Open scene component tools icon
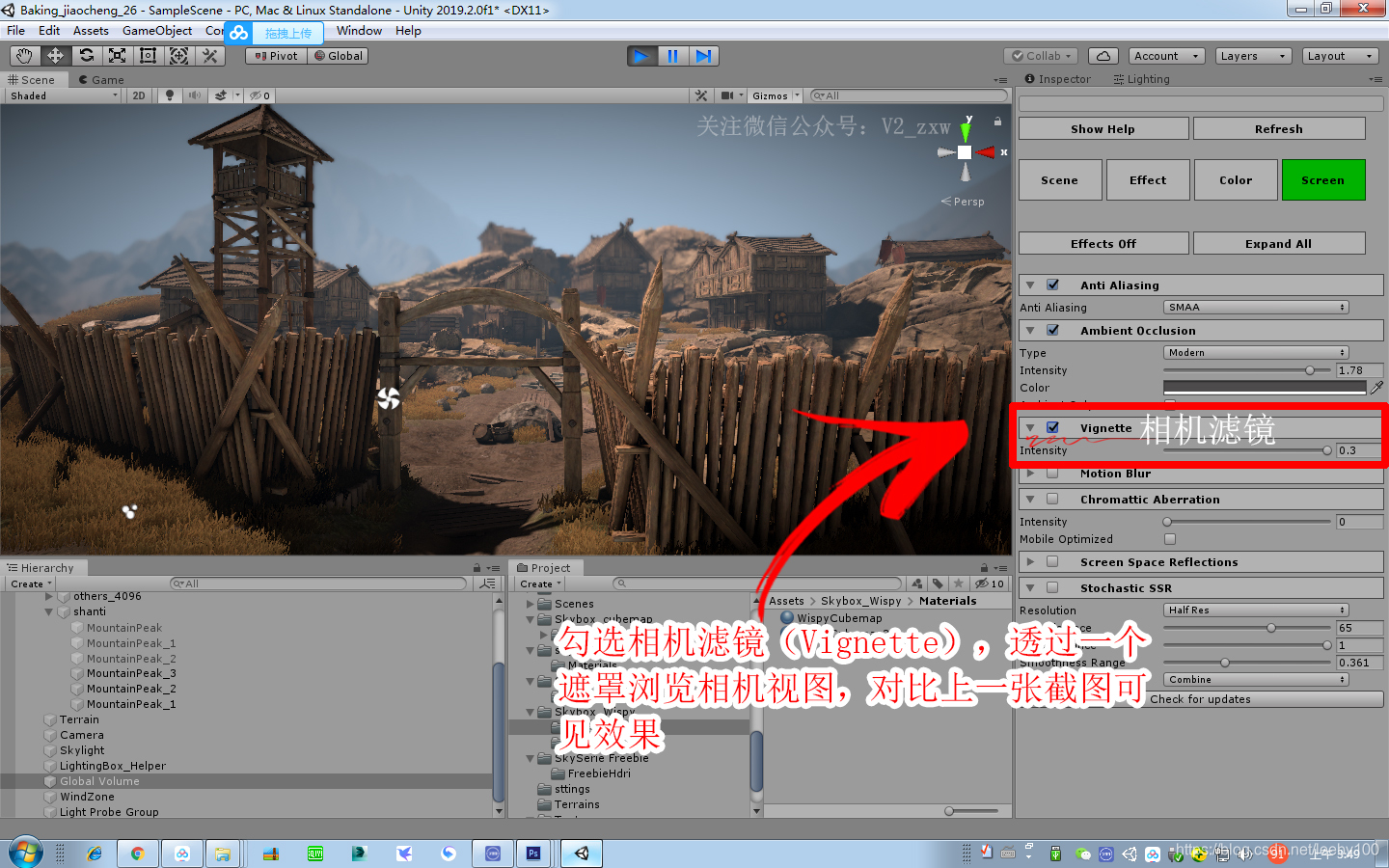1389x868 pixels. point(701,95)
